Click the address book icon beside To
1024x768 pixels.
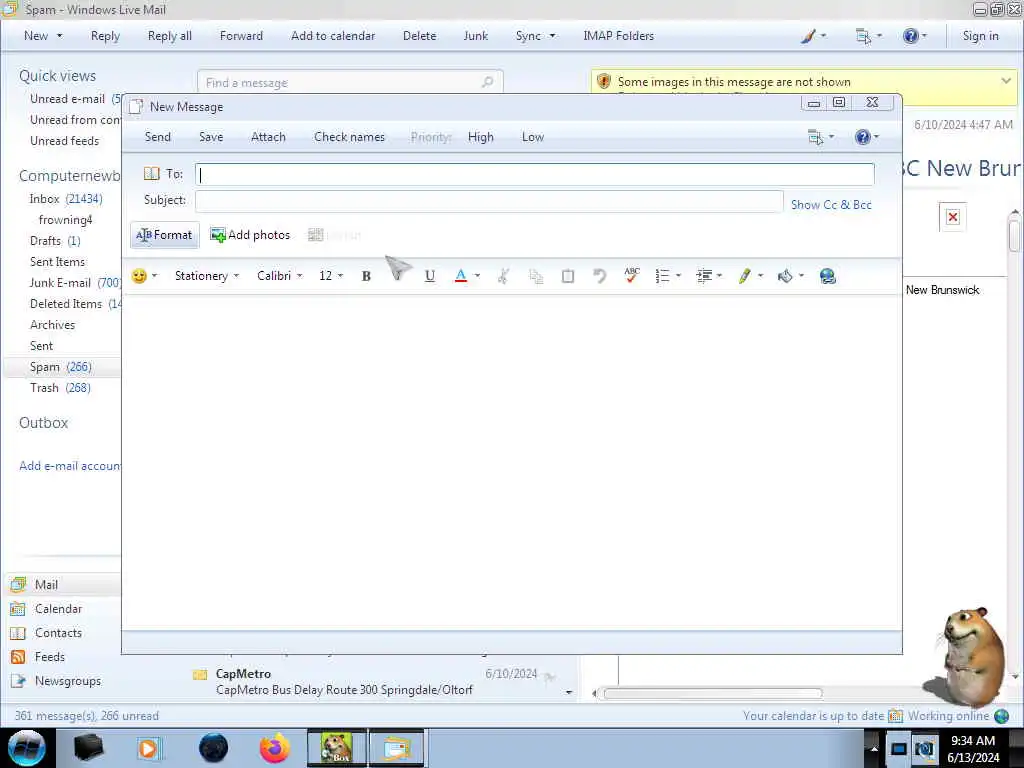pos(152,174)
